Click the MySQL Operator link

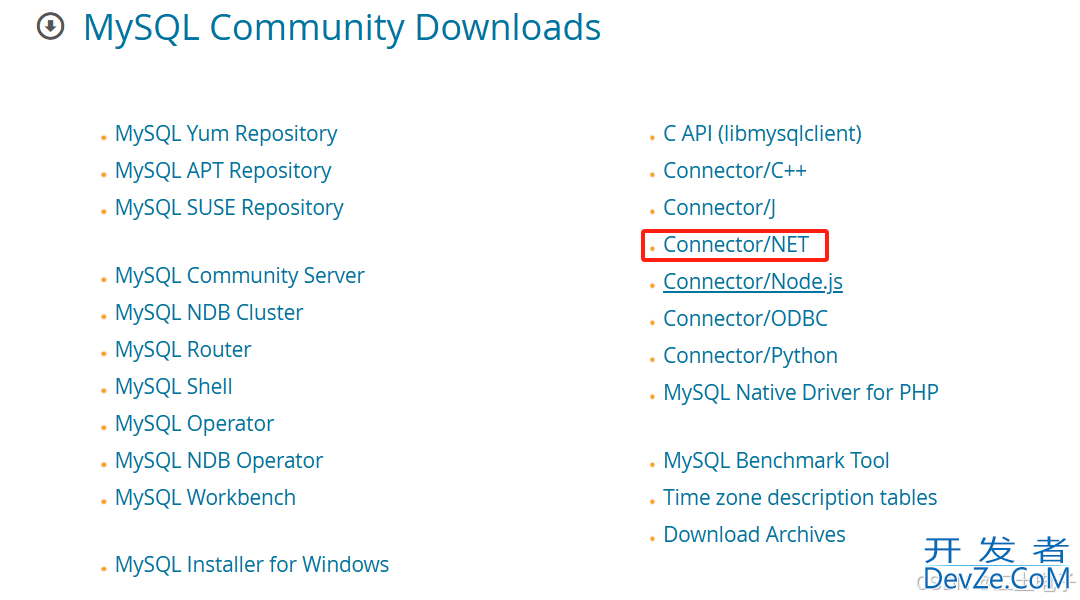(x=194, y=424)
